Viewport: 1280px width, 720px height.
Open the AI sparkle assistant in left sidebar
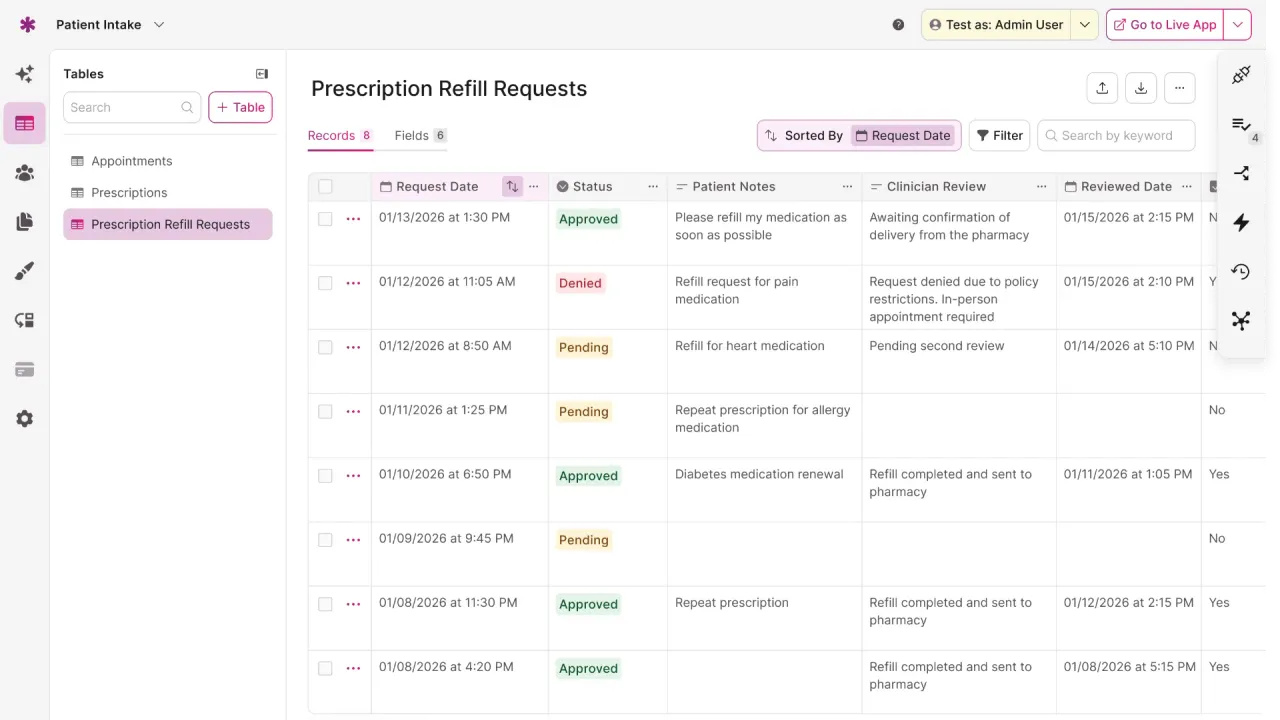(x=25, y=74)
